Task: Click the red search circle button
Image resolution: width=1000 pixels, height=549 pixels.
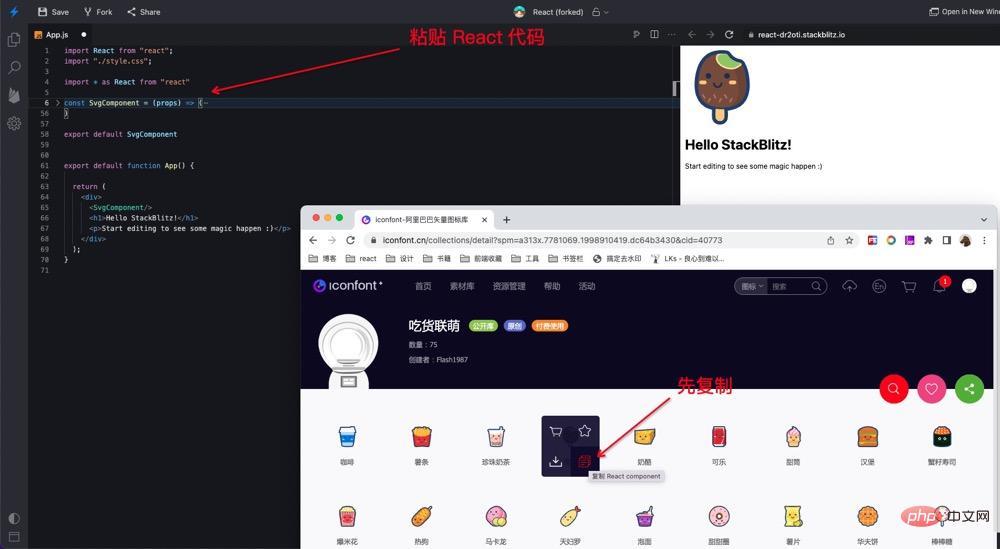Action: click(893, 388)
